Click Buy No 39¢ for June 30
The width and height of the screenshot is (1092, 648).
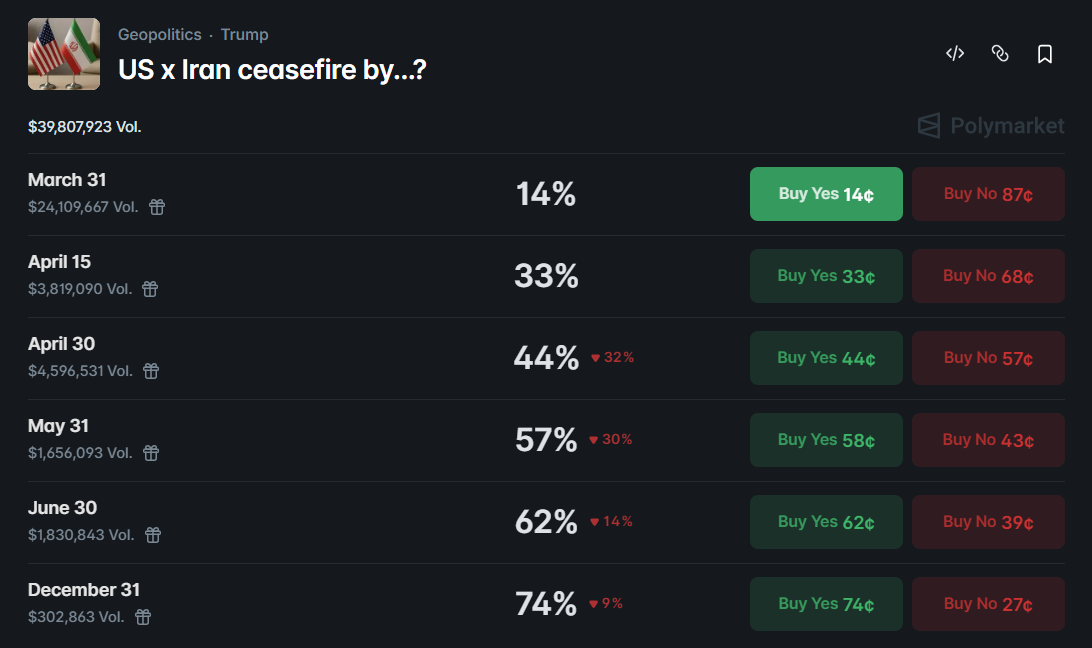click(x=988, y=521)
